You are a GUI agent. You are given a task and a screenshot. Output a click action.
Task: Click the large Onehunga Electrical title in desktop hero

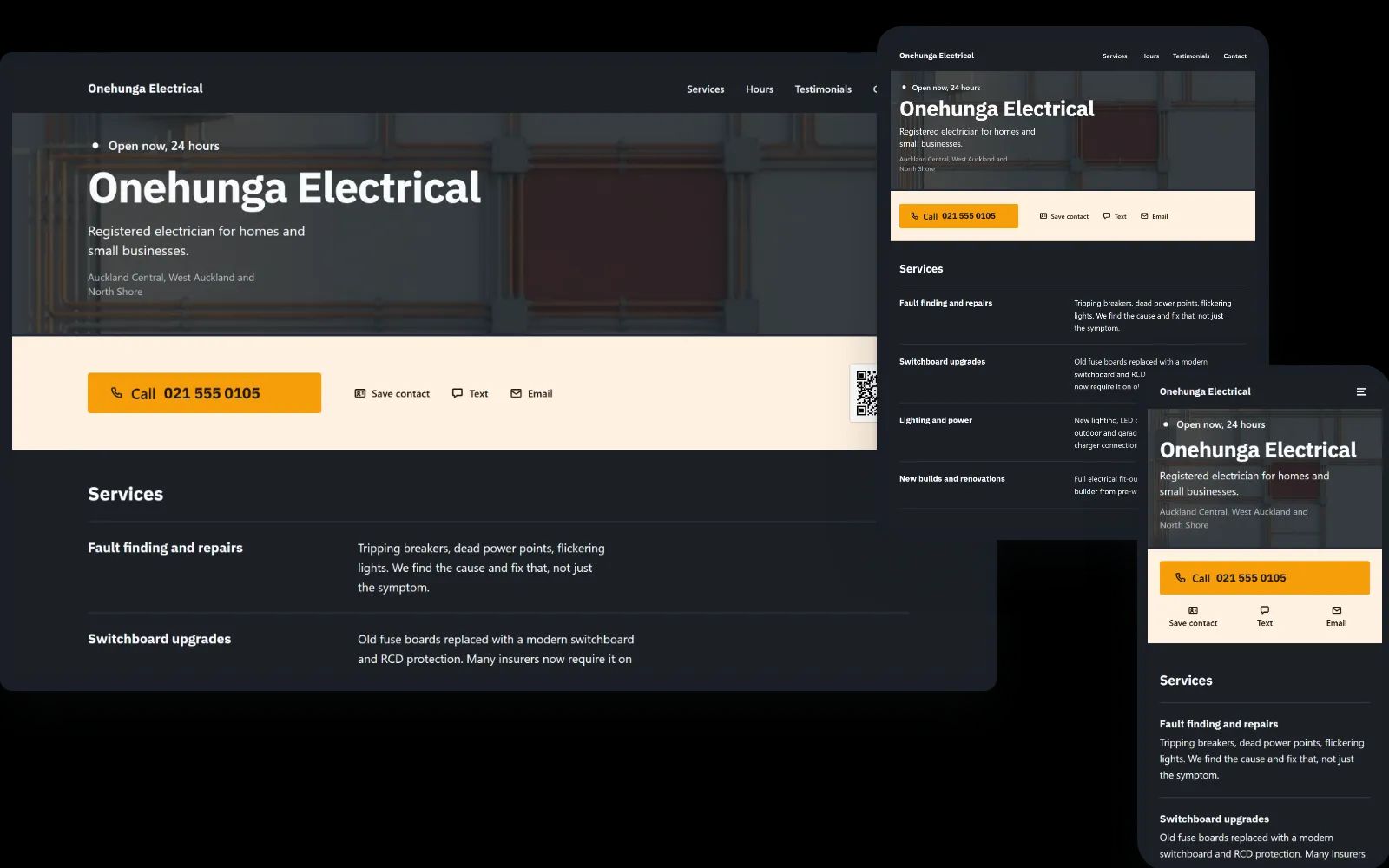click(x=284, y=188)
